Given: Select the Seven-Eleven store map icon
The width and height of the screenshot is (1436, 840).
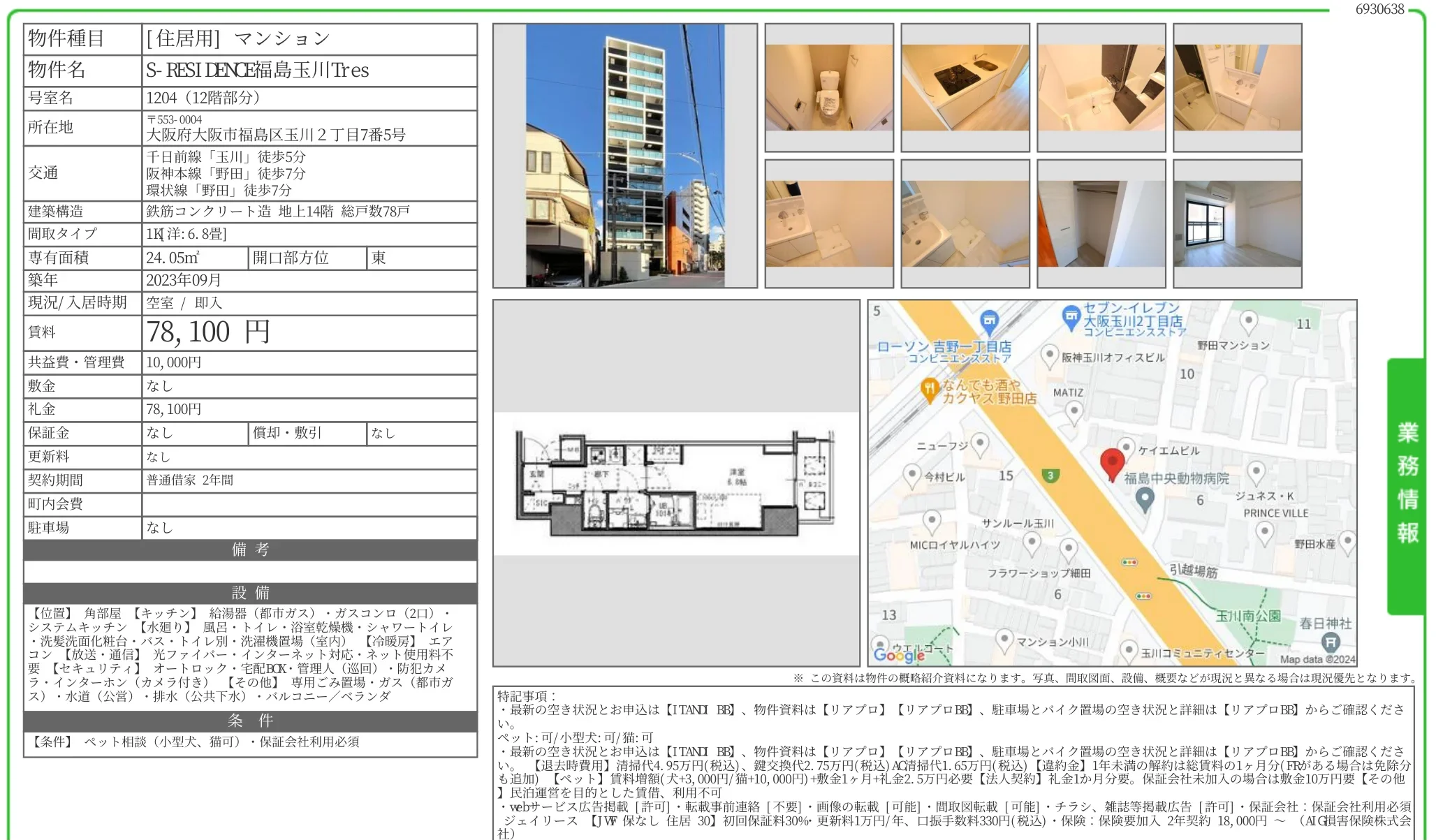Looking at the screenshot, I should tap(1071, 318).
